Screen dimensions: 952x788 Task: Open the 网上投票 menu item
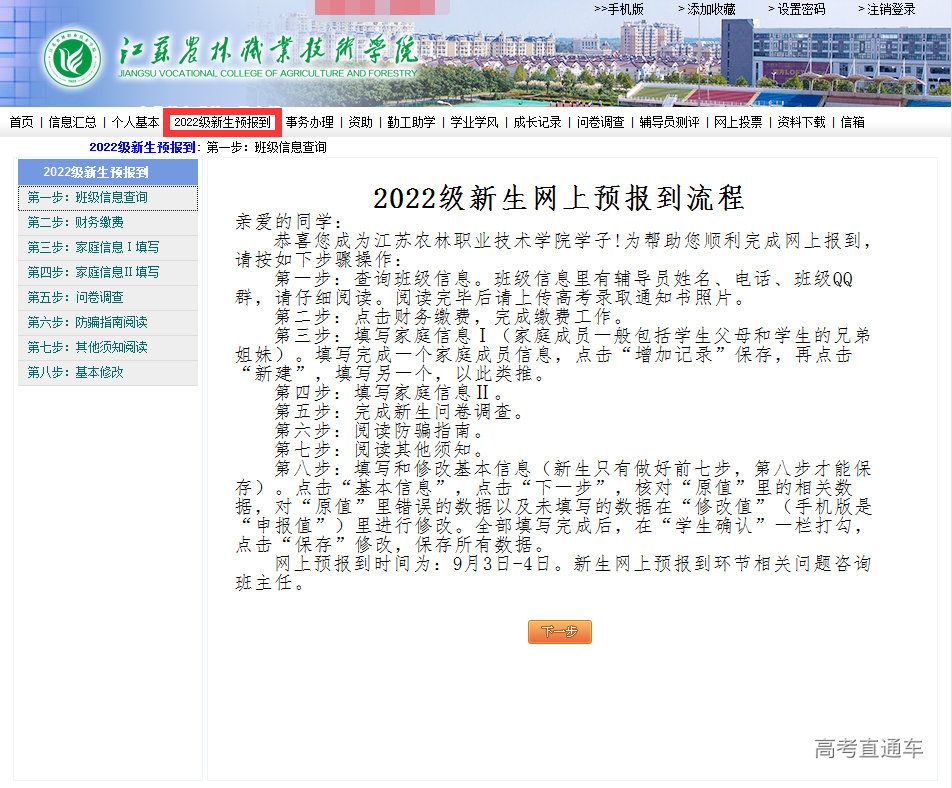tap(738, 122)
